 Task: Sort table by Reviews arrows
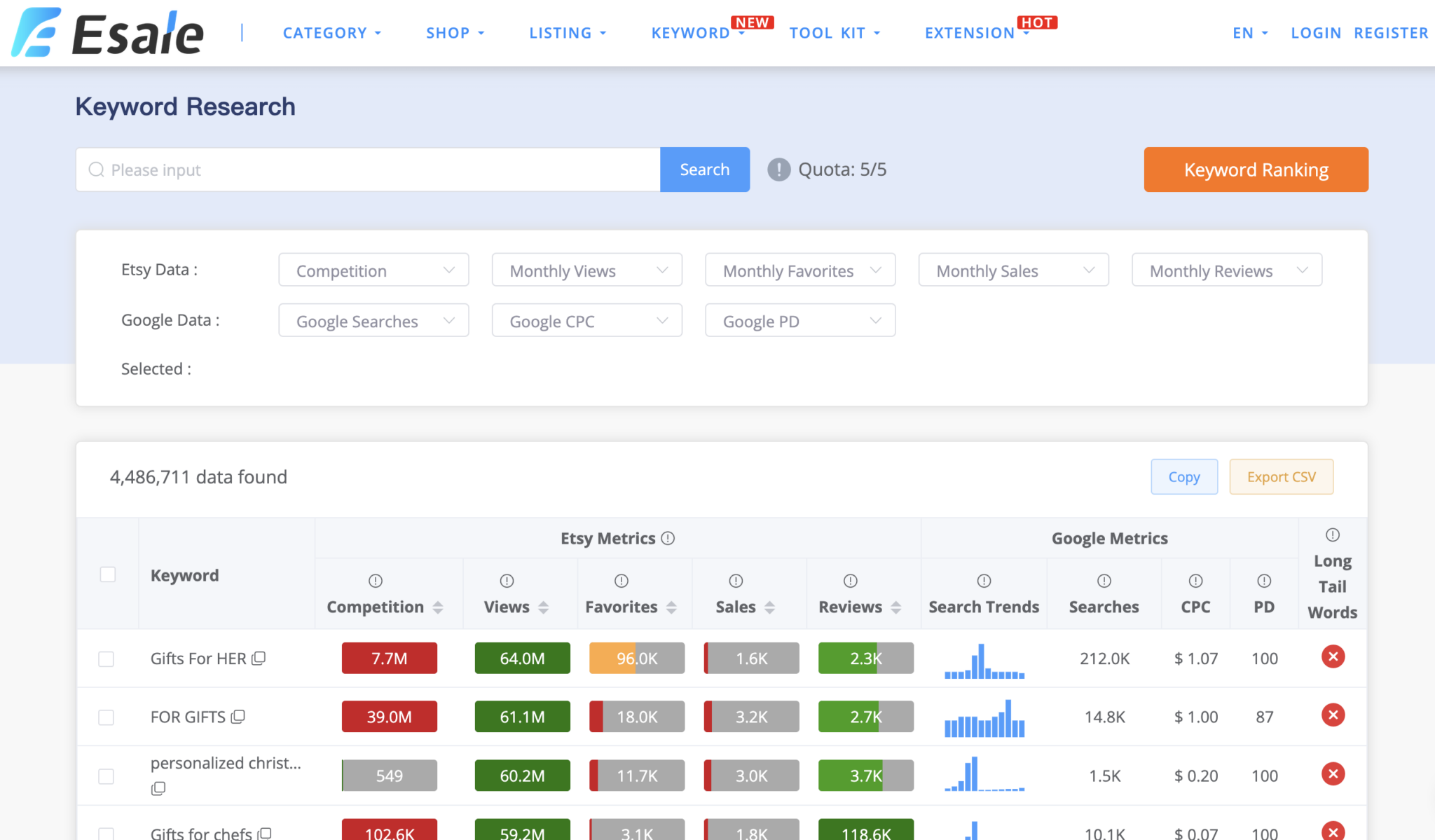895,607
